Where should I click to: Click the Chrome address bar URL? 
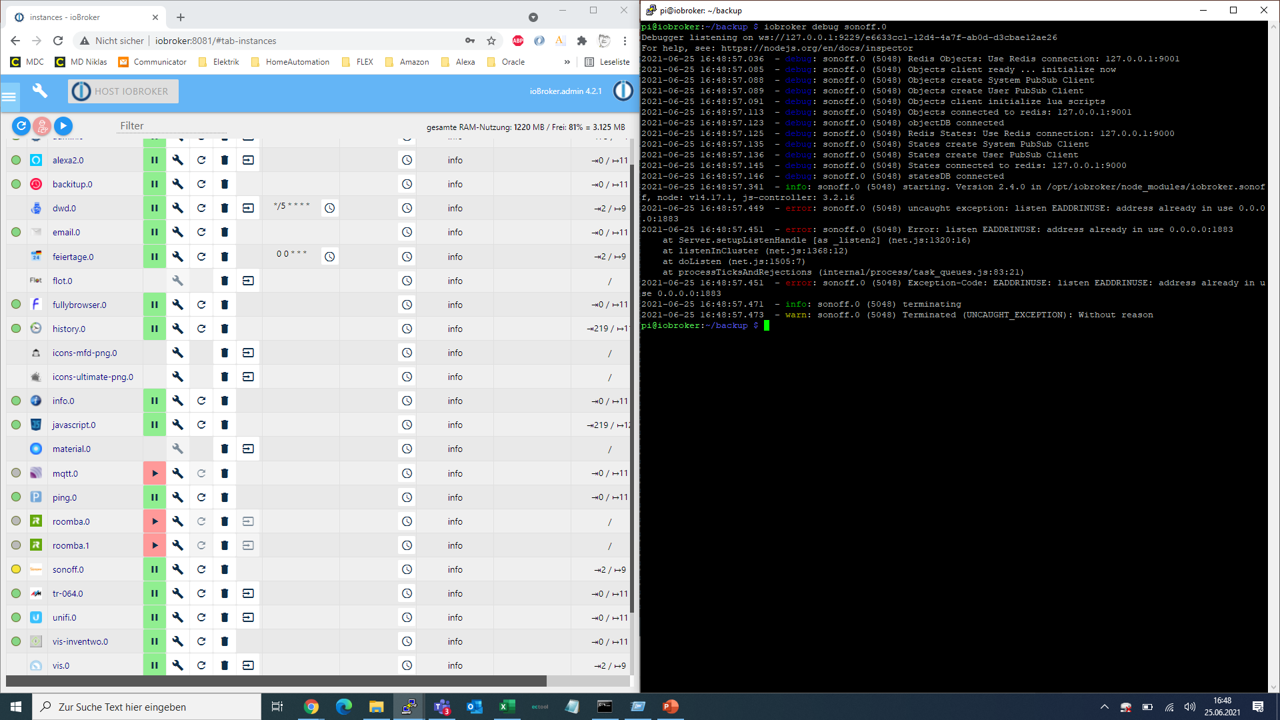(215, 41)
